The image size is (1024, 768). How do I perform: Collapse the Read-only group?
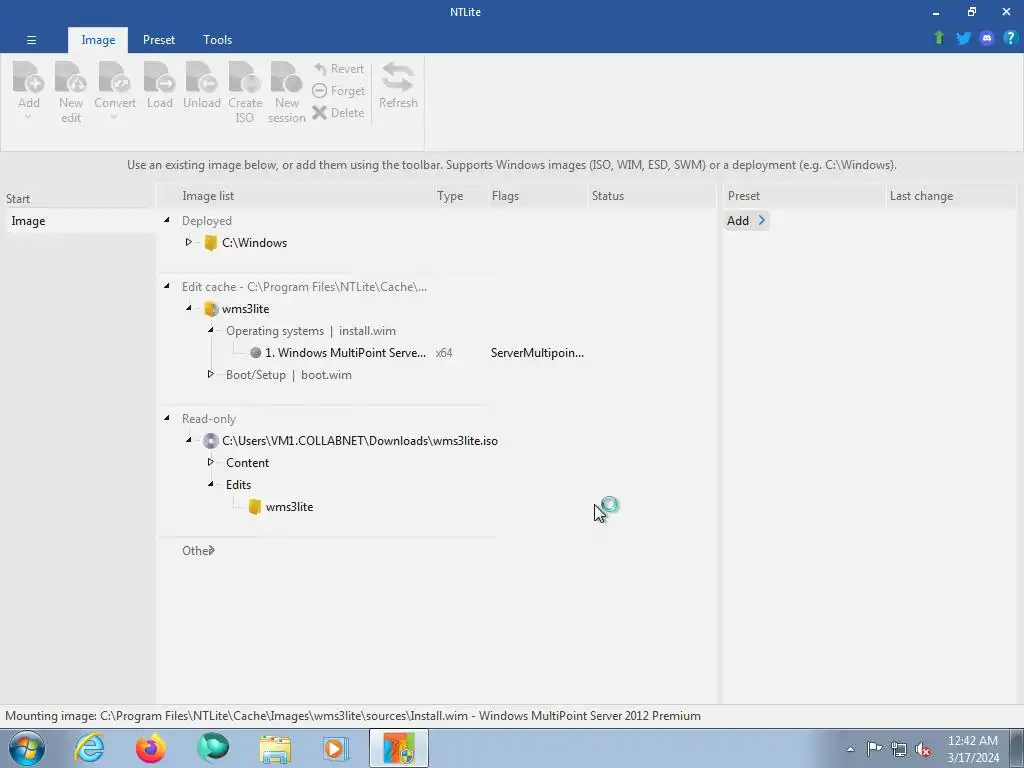(x=167, y=418)
